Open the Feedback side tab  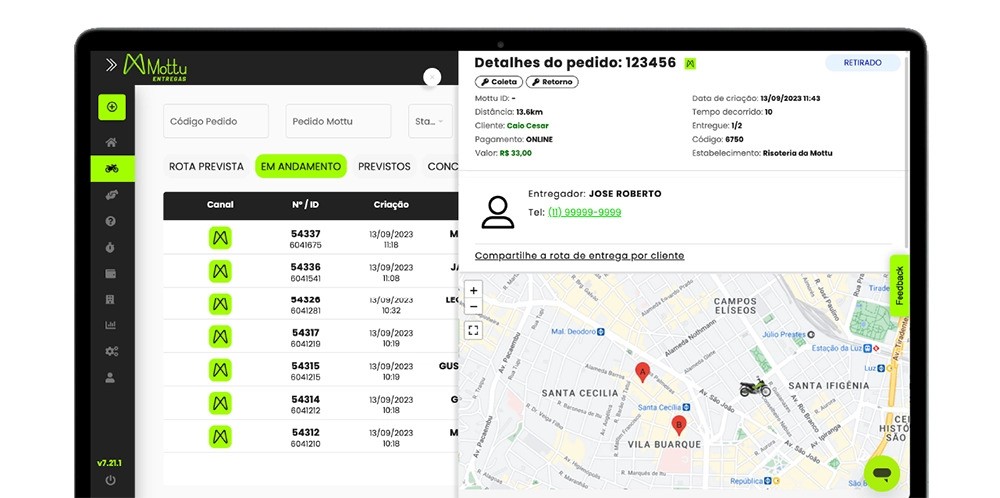coord(900,285)
